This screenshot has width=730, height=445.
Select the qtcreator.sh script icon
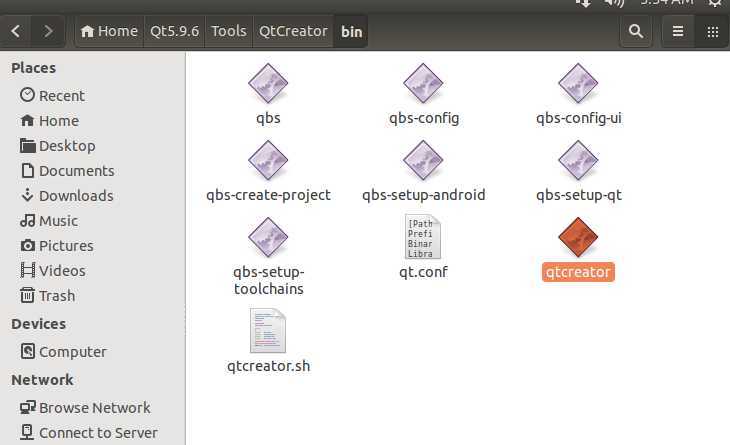(x=268, y=330)
